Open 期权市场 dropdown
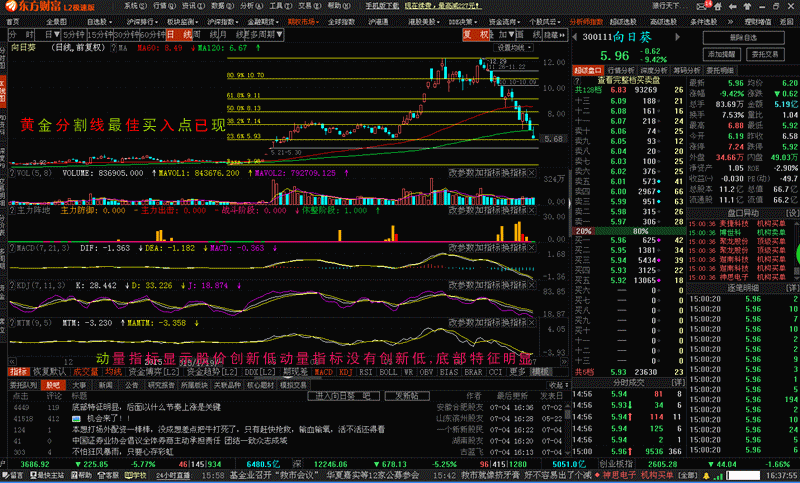 click(303, 22)
